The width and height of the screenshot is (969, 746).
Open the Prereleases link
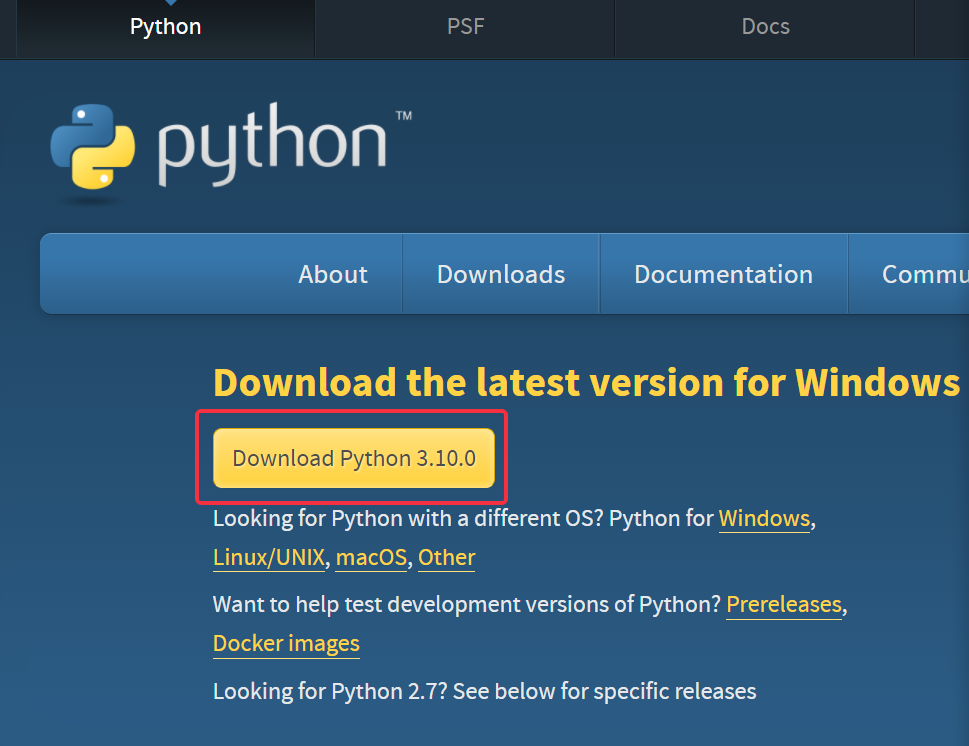pos(784,604)
